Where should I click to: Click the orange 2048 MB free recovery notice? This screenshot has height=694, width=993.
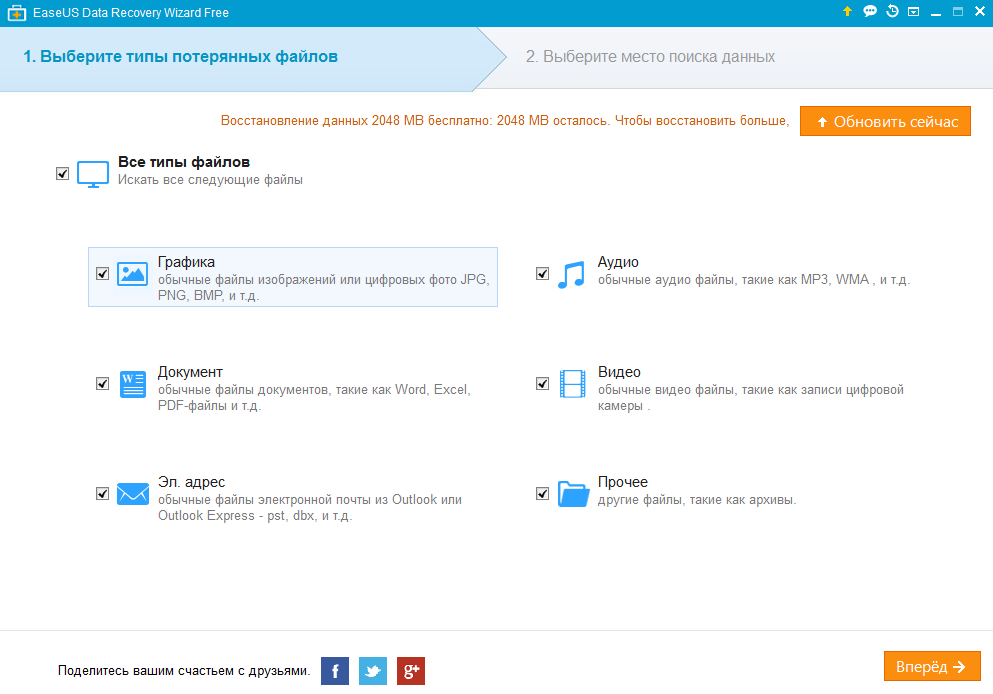click(505, 121)
